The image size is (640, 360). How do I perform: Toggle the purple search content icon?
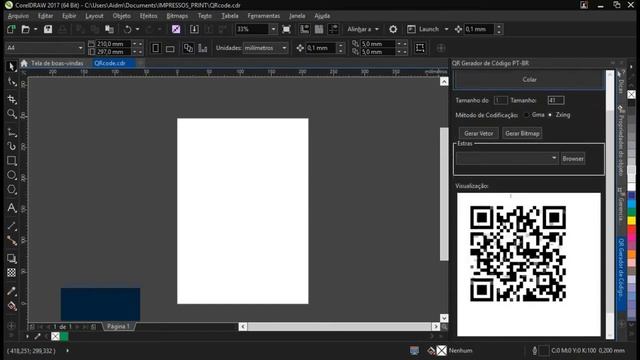point(176,29)
